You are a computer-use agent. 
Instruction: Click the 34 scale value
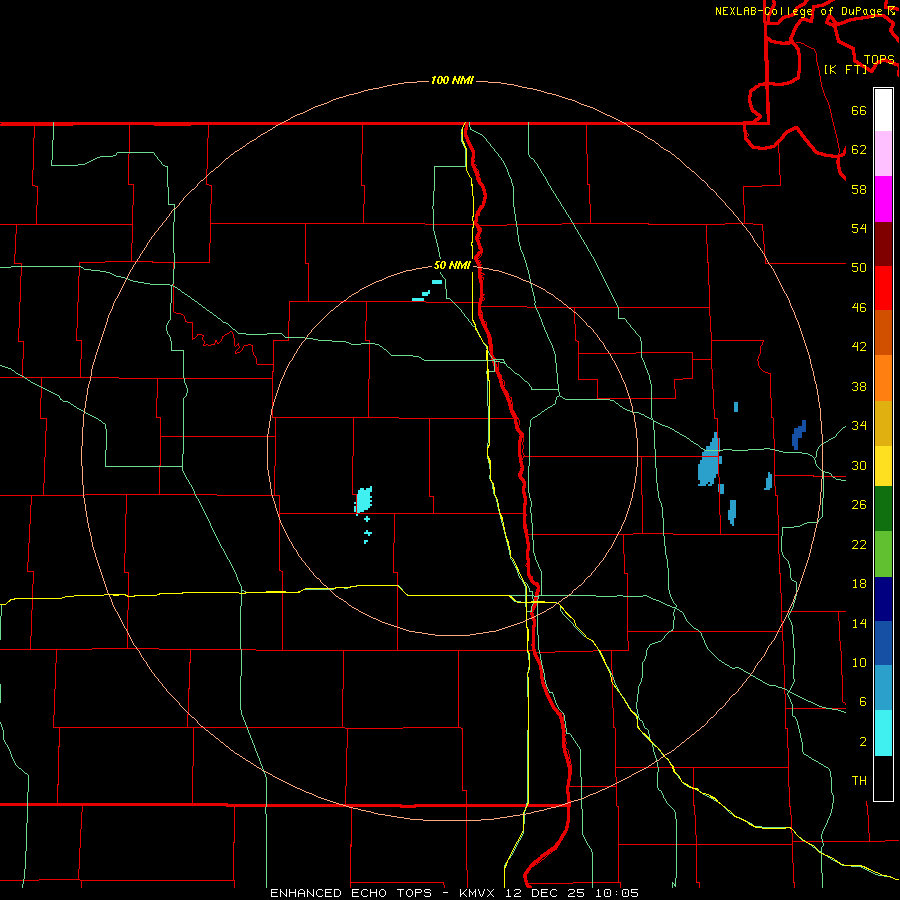859,426
